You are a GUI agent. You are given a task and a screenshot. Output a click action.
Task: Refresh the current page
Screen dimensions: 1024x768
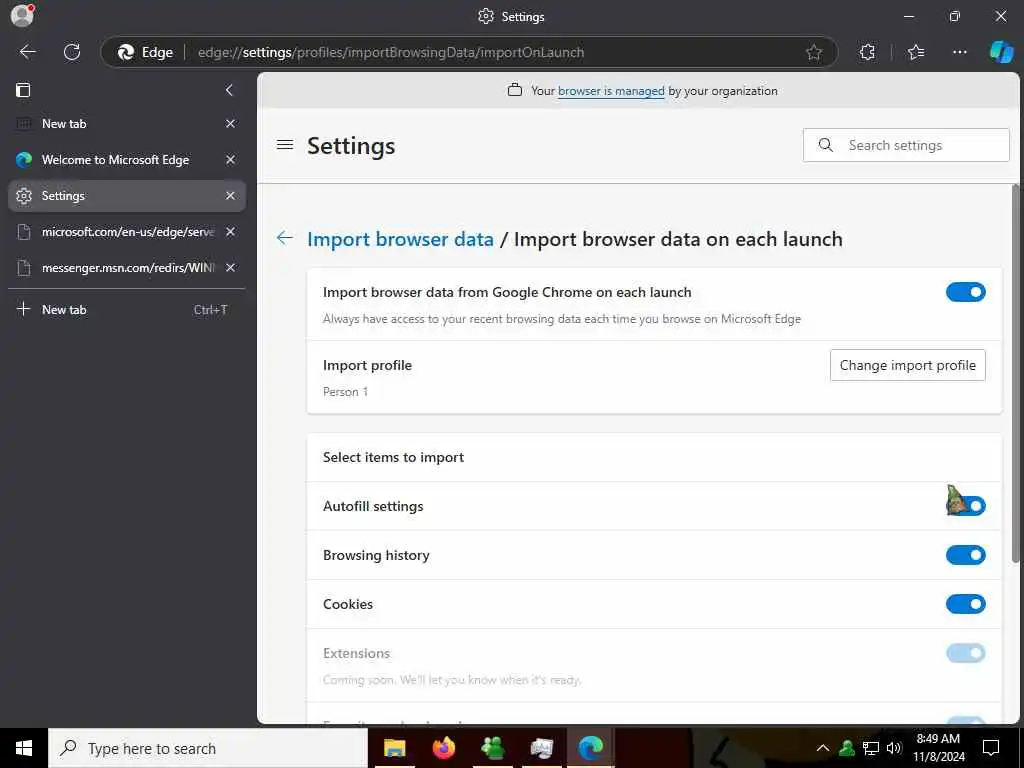(x=72, y=52)
